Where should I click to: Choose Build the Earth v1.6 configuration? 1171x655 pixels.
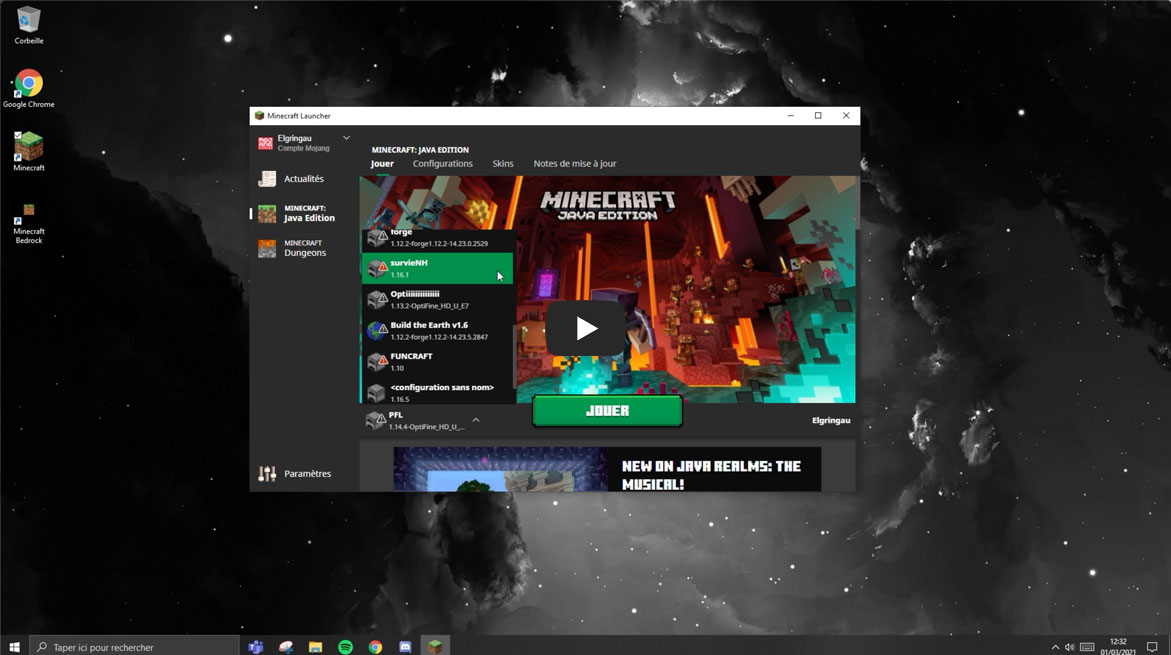tap(438, 330)
